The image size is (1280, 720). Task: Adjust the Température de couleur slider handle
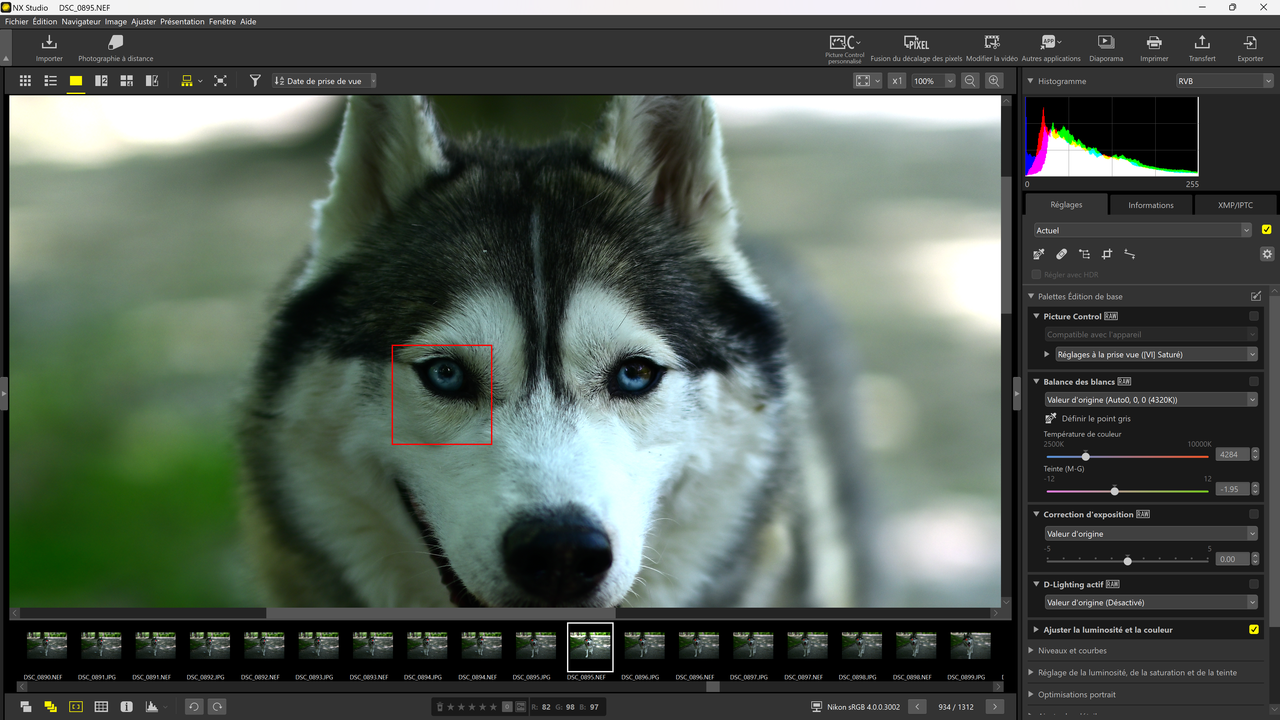1086,456
